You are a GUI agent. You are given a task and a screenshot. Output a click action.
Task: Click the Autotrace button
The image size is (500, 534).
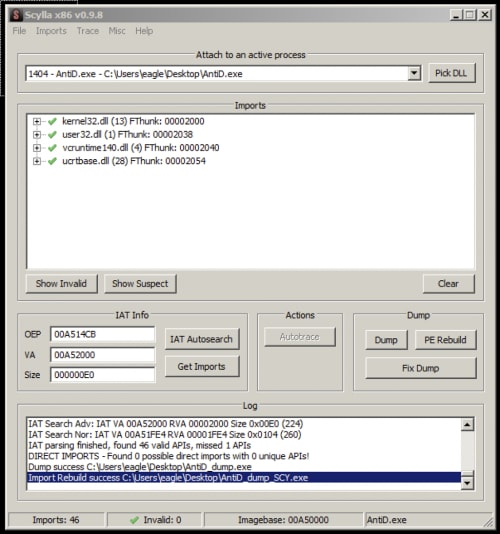click(300, 337)
